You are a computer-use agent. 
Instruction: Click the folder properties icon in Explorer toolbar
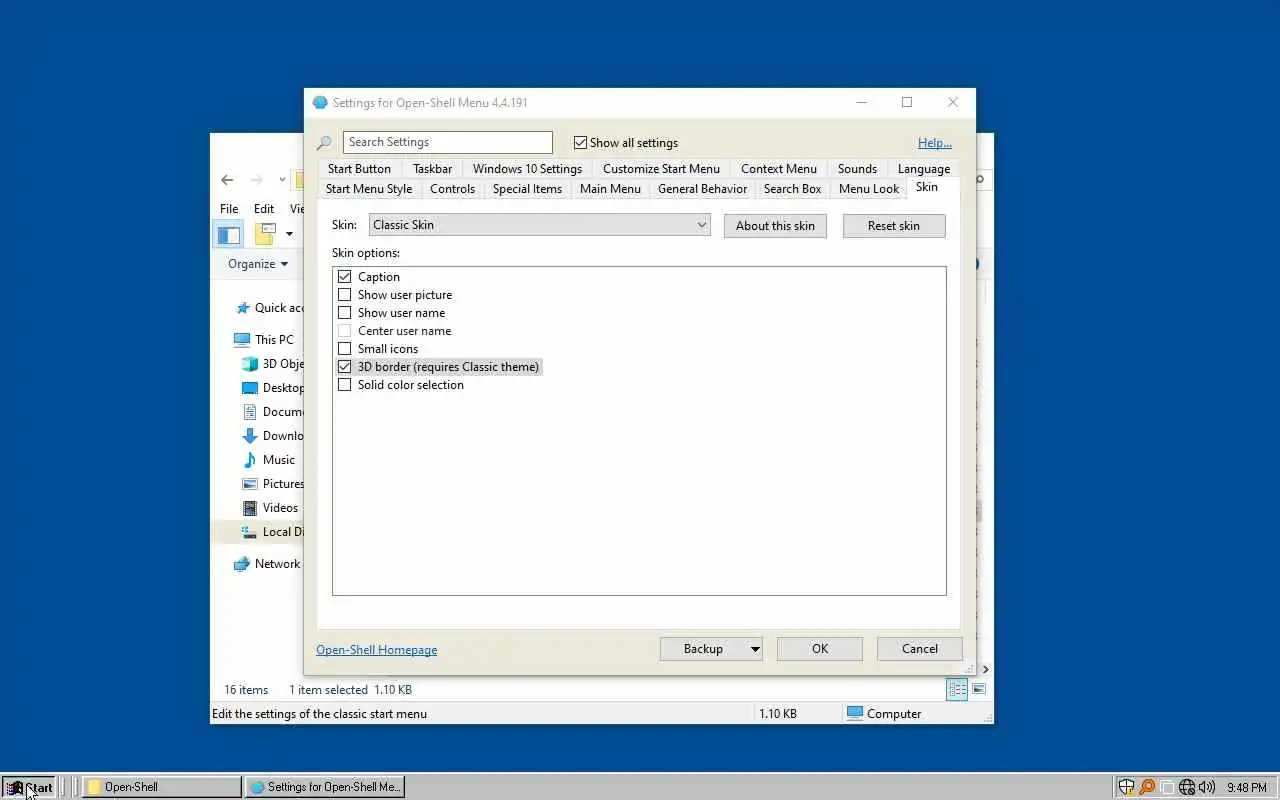click(266, 234)
